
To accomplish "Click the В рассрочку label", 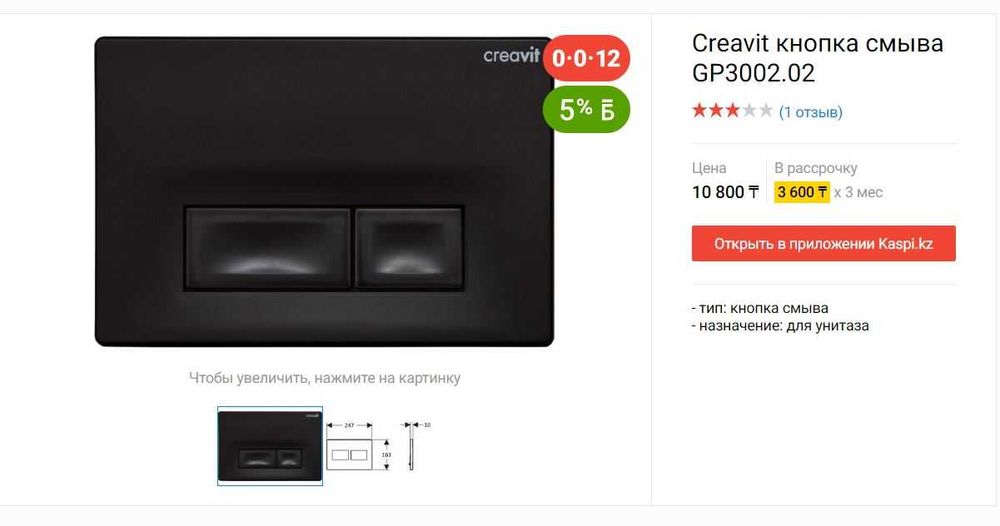I will 816,168.
